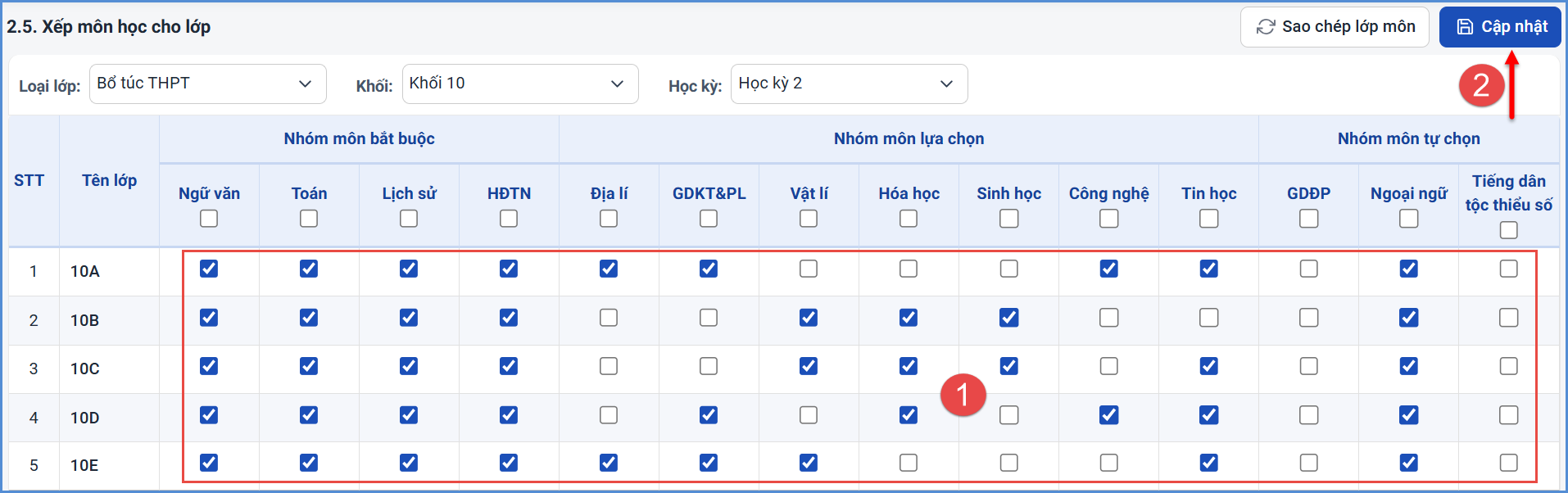Check the HĐTN header checkbox

pos(509,219)
